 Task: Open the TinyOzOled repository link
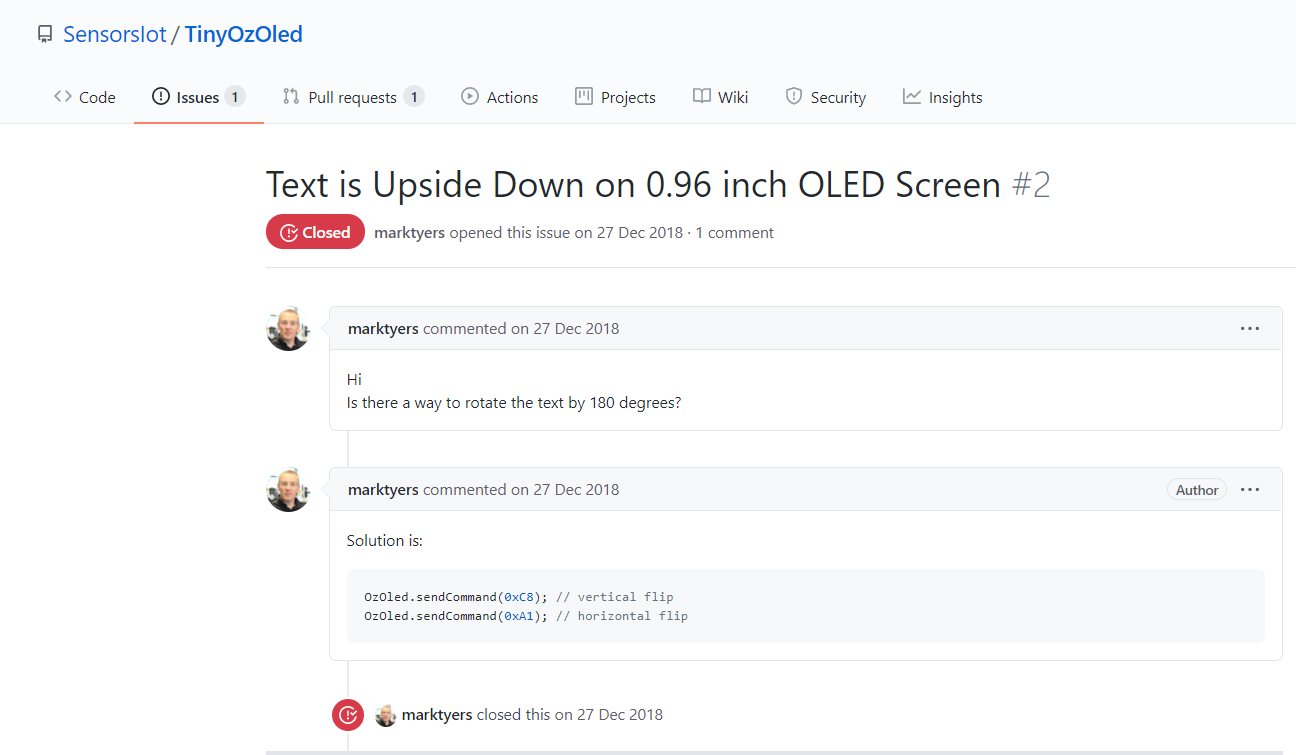(x=244, y=35)
